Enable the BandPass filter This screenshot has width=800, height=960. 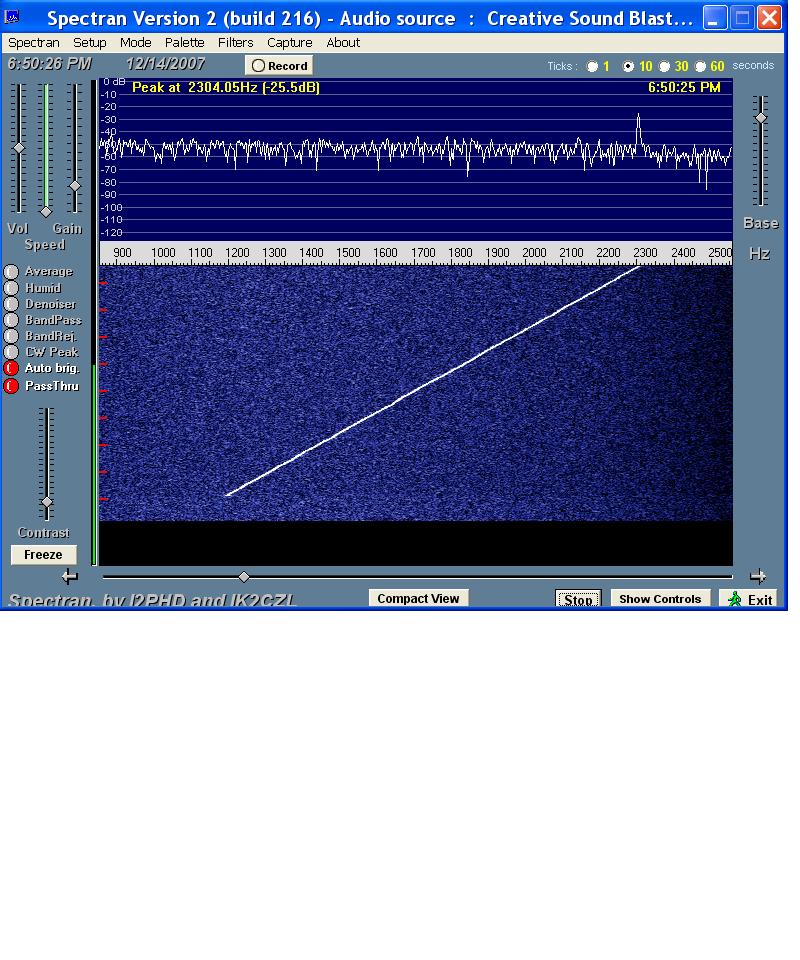11,320
